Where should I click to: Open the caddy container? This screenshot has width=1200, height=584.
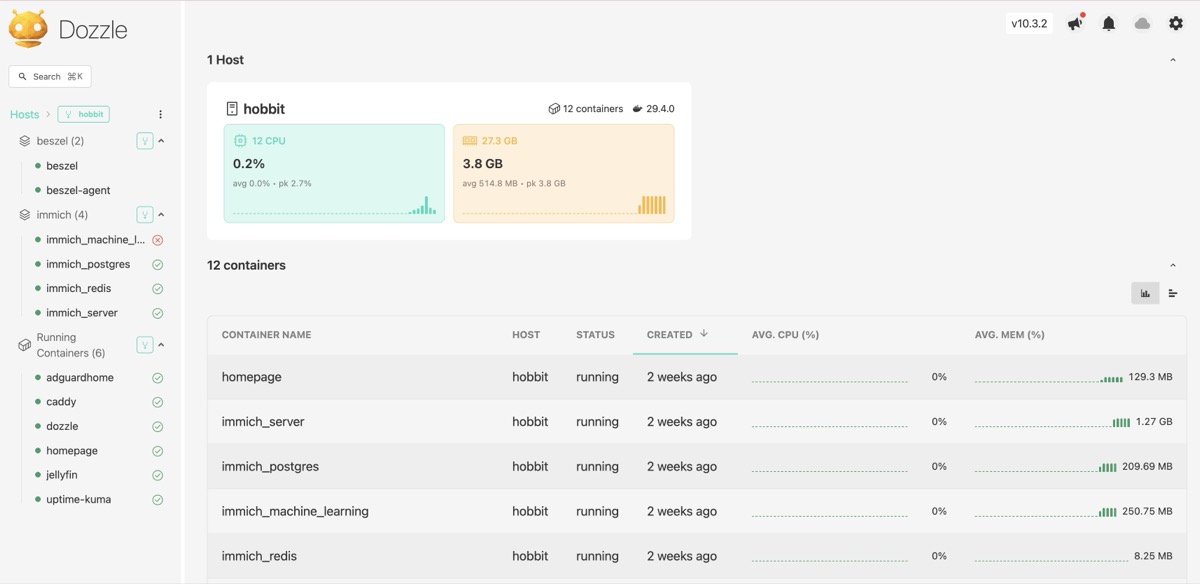tap(61, 402)
